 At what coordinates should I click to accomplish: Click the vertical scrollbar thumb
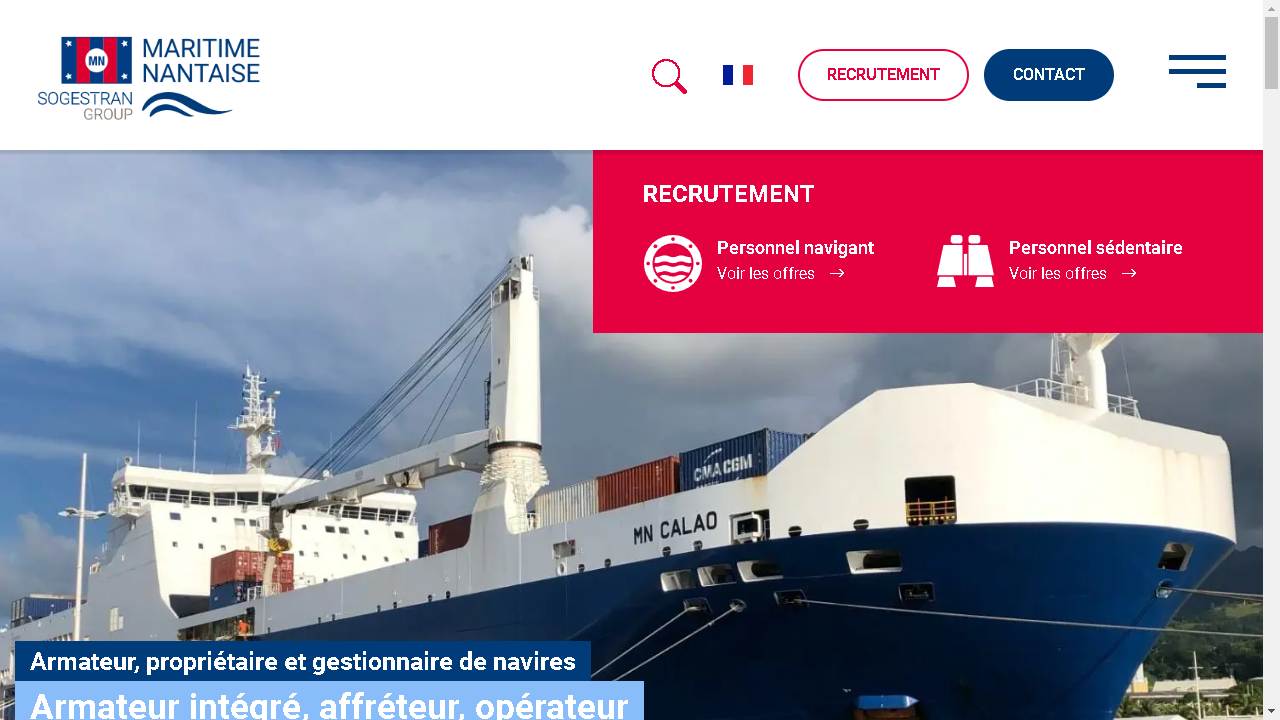click(1271, 53)
